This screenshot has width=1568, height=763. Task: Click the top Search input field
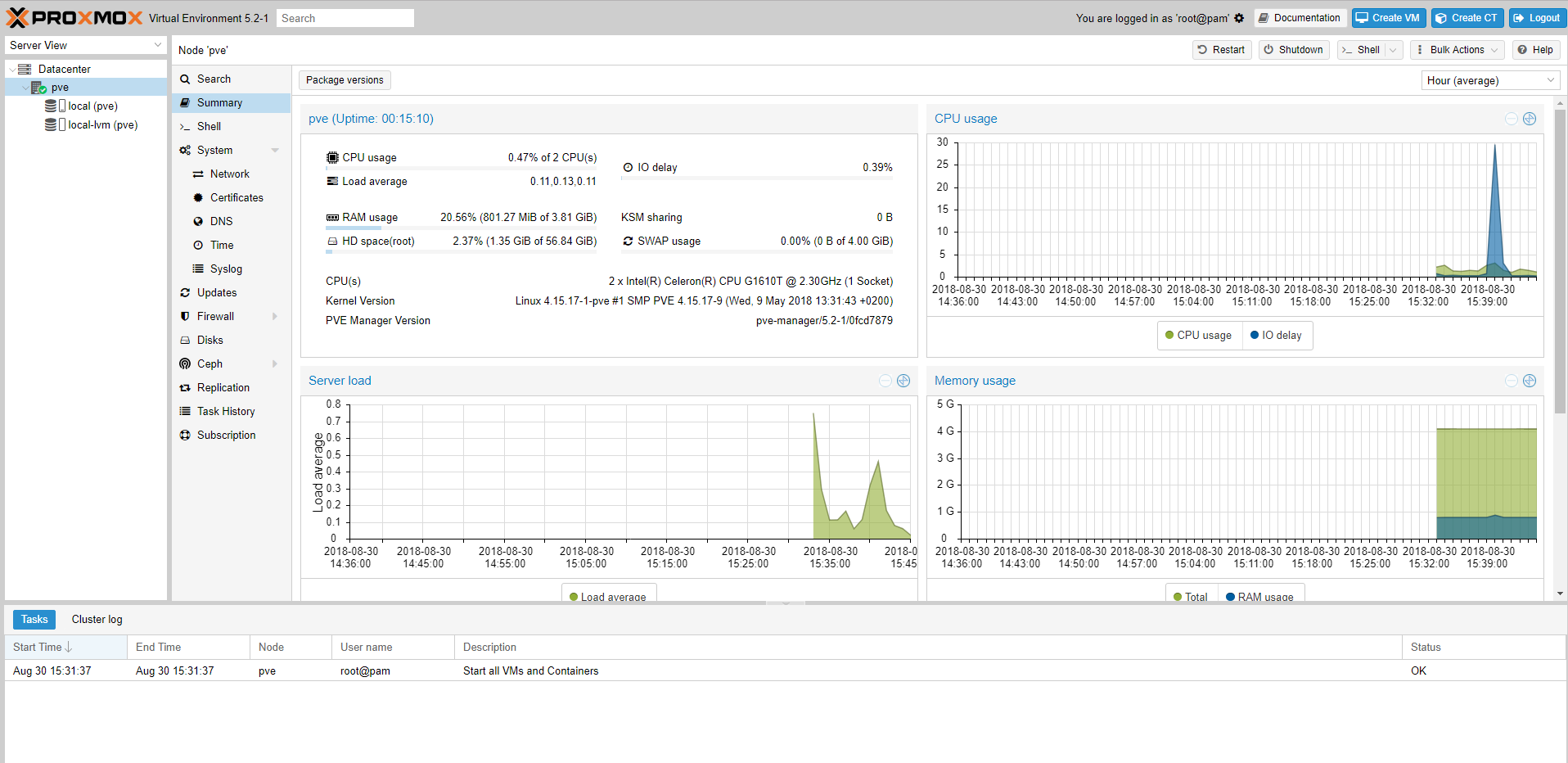click(345, 18)
